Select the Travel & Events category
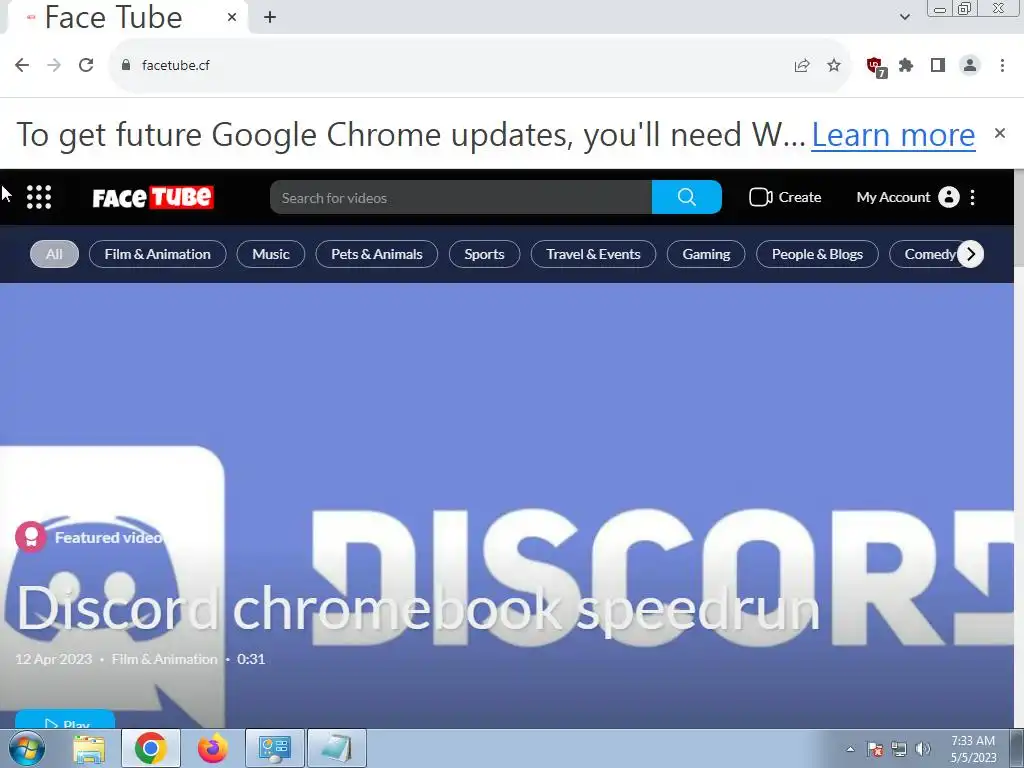The image size is (1024, 768). [594, 254]
